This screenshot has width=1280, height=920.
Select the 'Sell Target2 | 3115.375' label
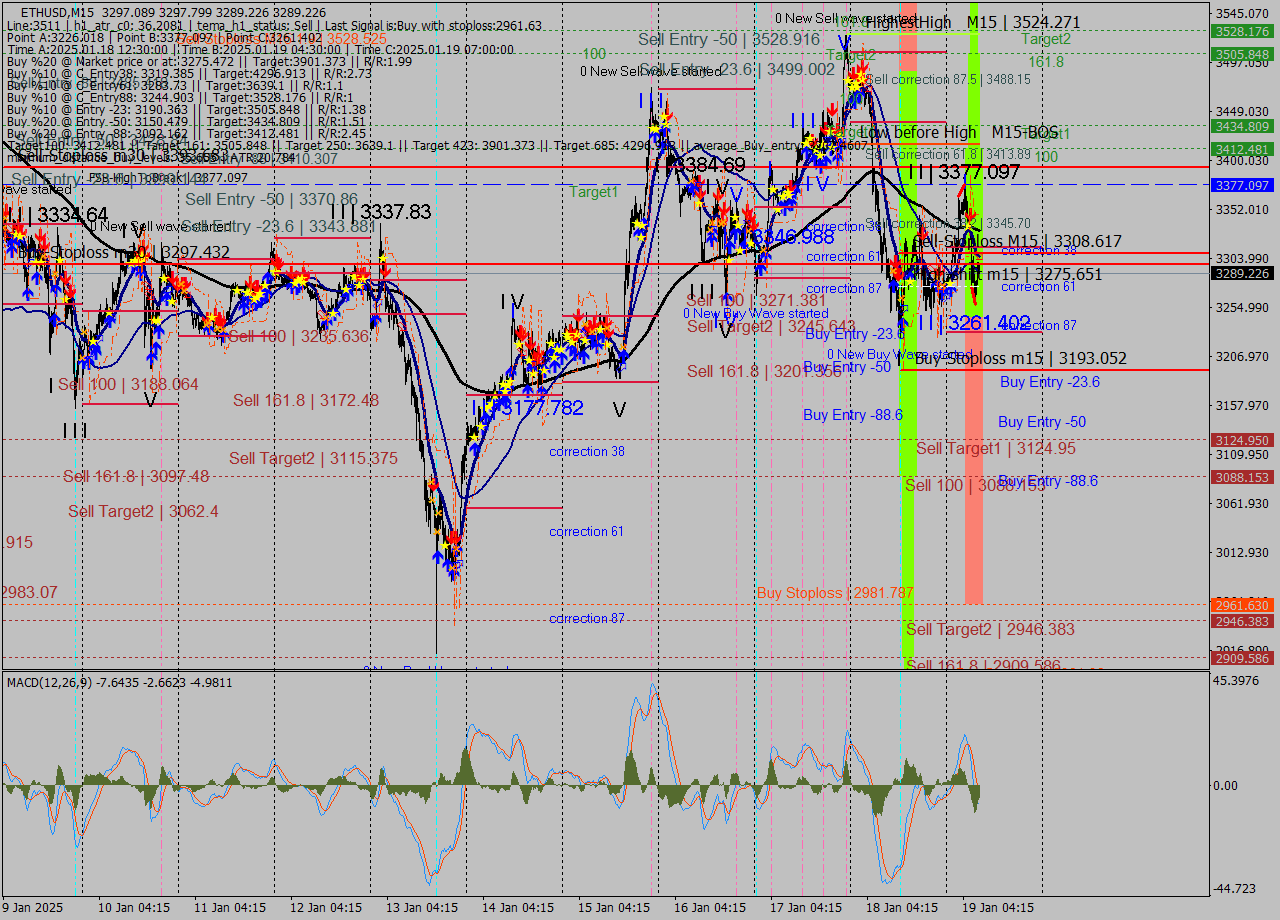tap(313, 458)
